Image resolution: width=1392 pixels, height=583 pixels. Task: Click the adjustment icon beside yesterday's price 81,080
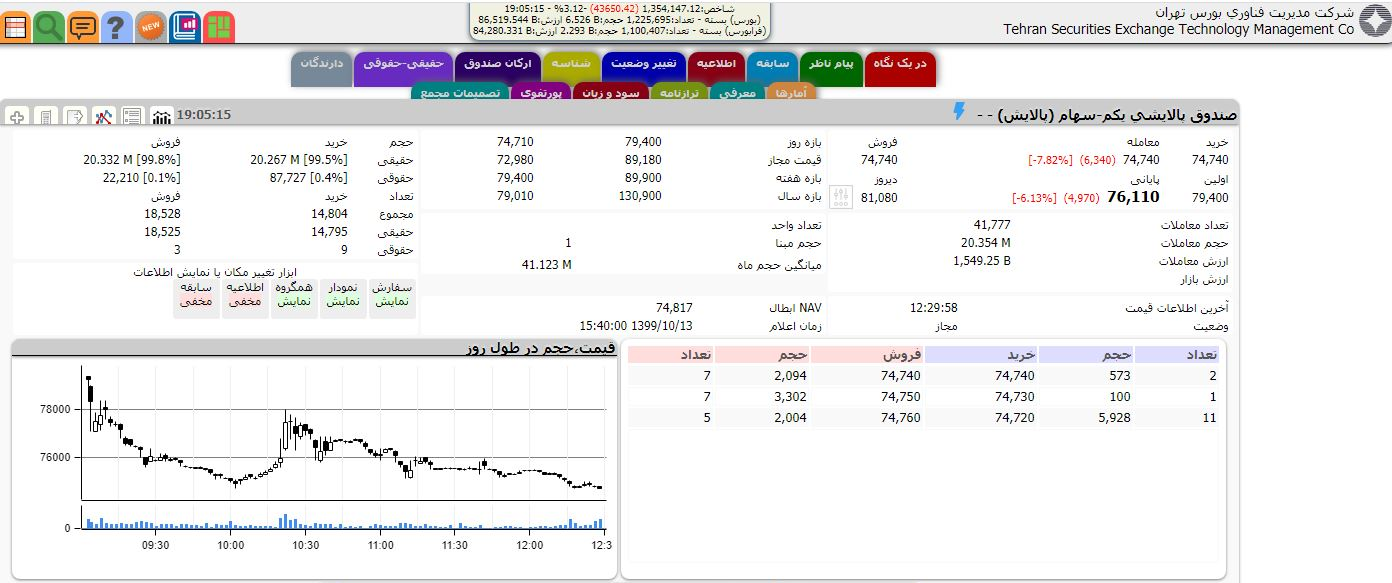[842, 197]
